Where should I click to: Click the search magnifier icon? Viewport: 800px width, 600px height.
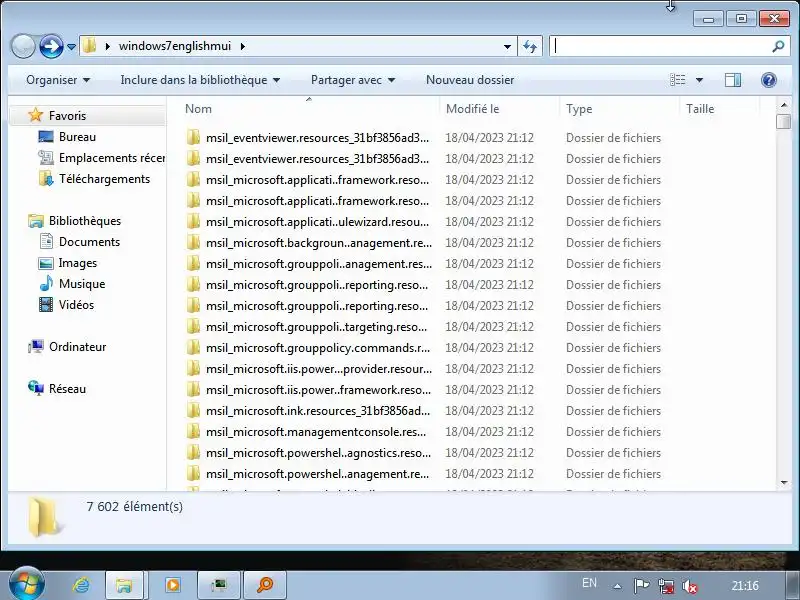(x=778, y=46)
